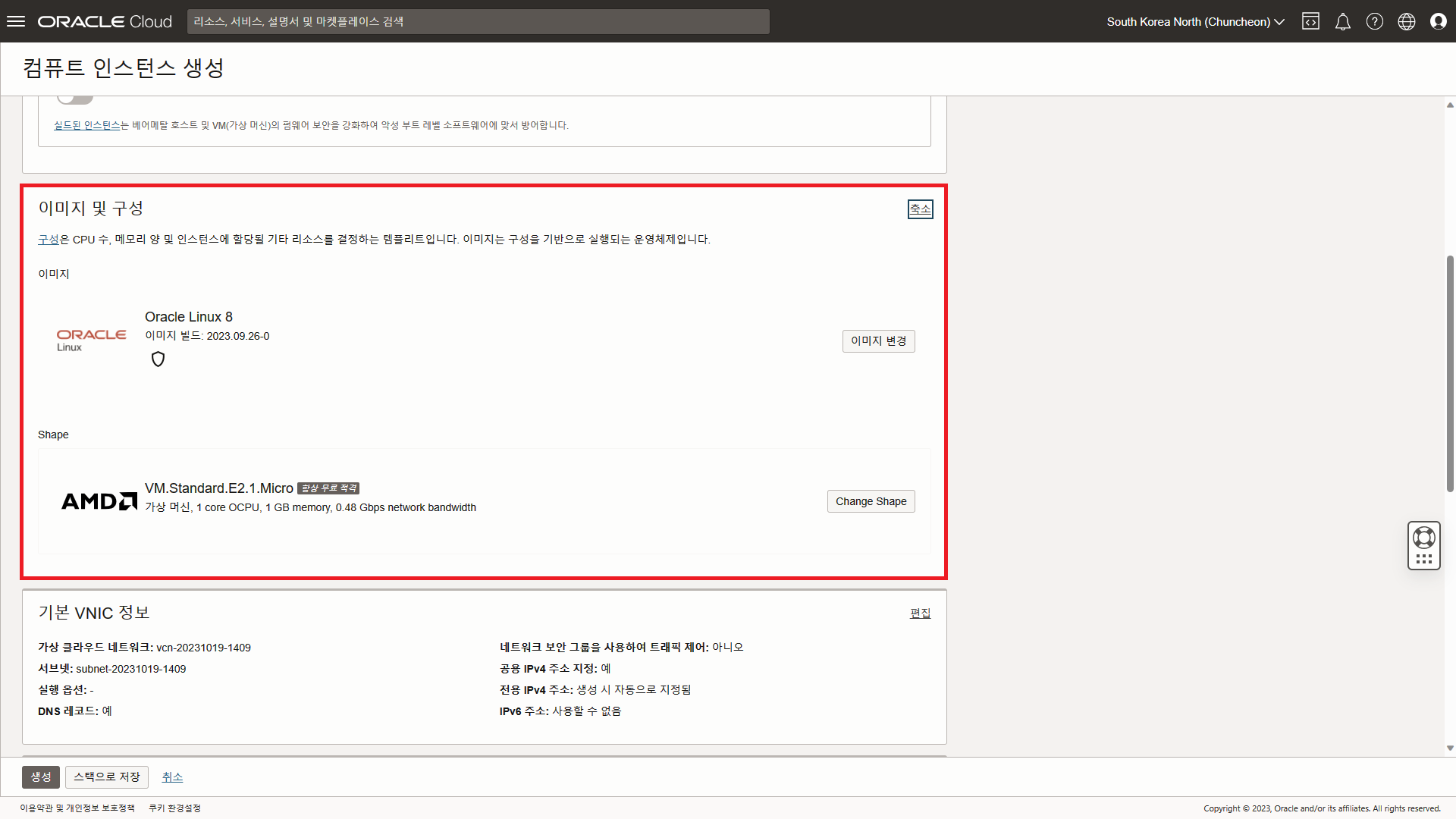The width and height of the screenshot is (1456, 819).
Task: Click the Change Shape button
Action: [871, 501]
